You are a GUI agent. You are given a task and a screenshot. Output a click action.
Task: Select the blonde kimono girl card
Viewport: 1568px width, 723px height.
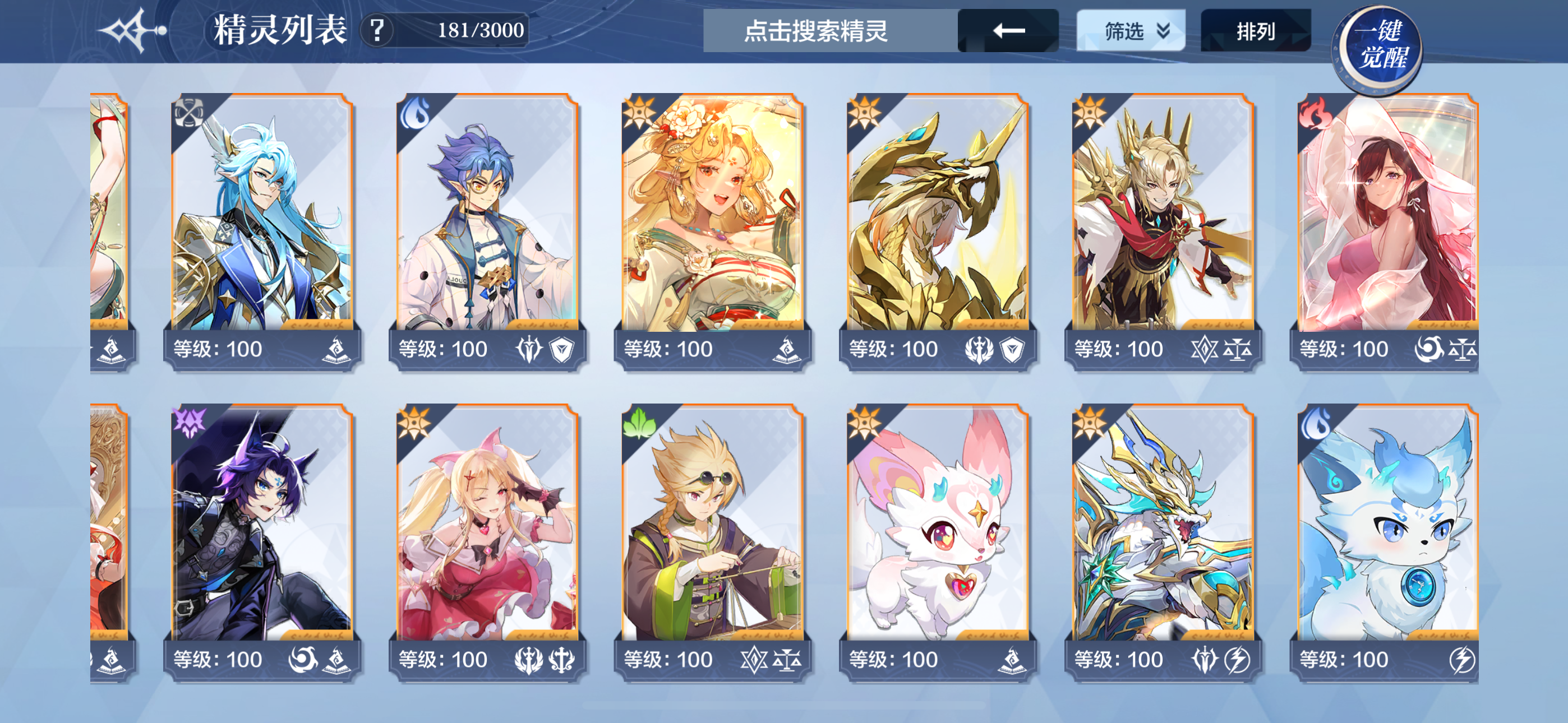[712, 231]
